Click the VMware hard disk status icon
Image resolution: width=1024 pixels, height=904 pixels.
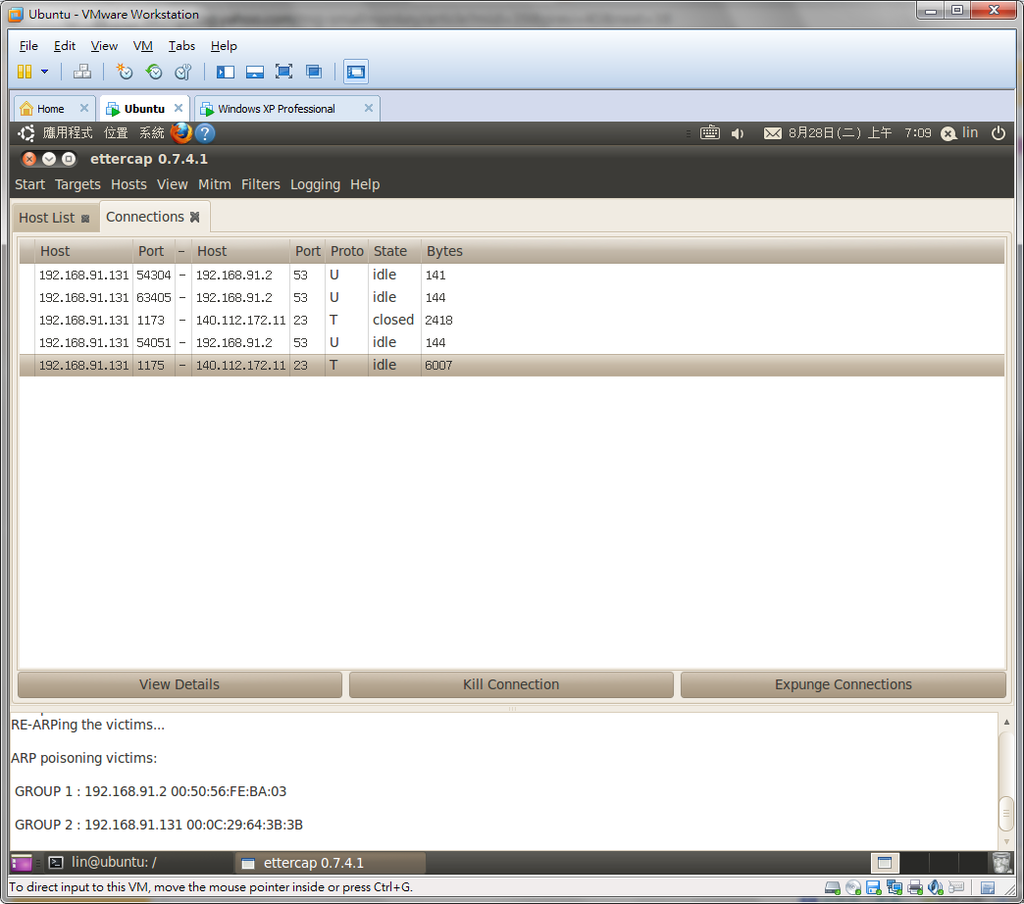click(832, 888)
